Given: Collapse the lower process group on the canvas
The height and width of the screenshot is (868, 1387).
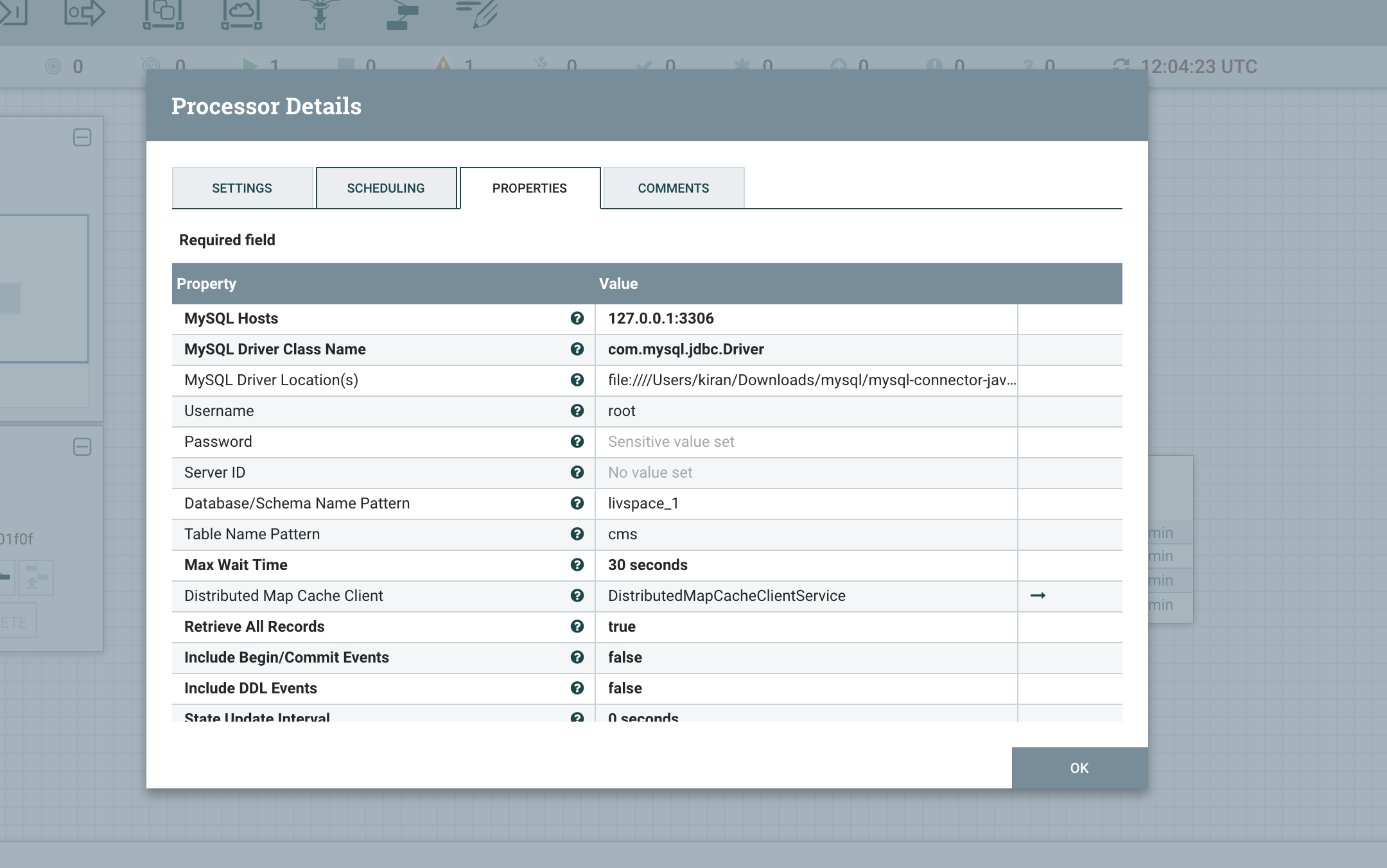Looking at the screenshot, I should point(83,446).
